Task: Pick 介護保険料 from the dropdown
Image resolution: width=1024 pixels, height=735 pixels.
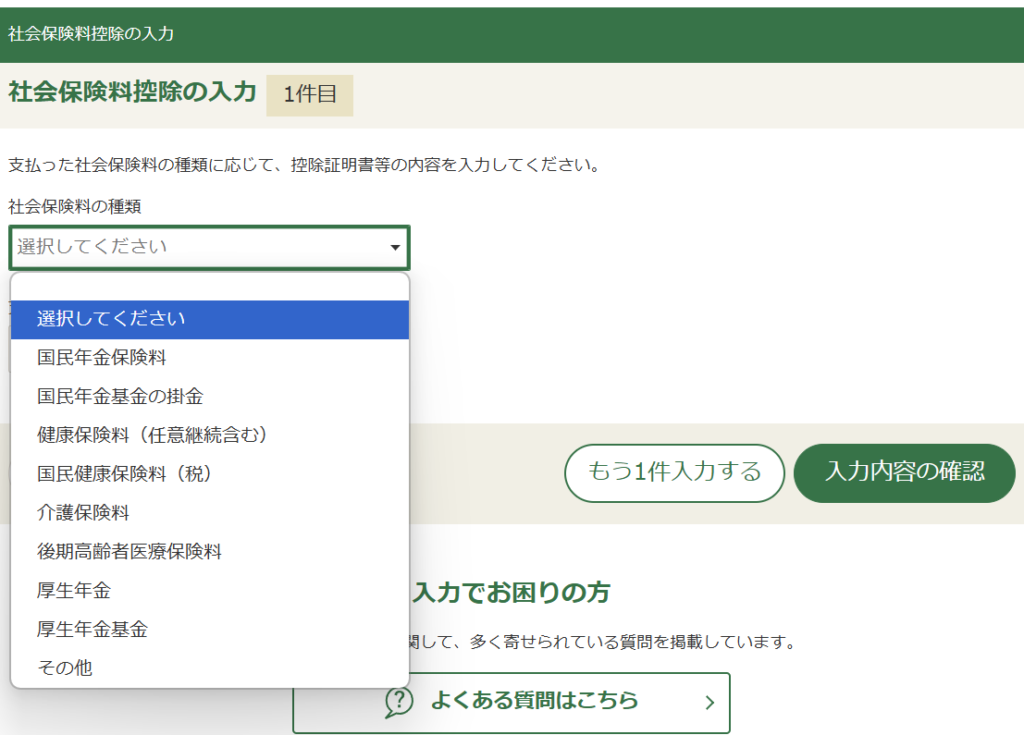Action: [x=210, y=513]
